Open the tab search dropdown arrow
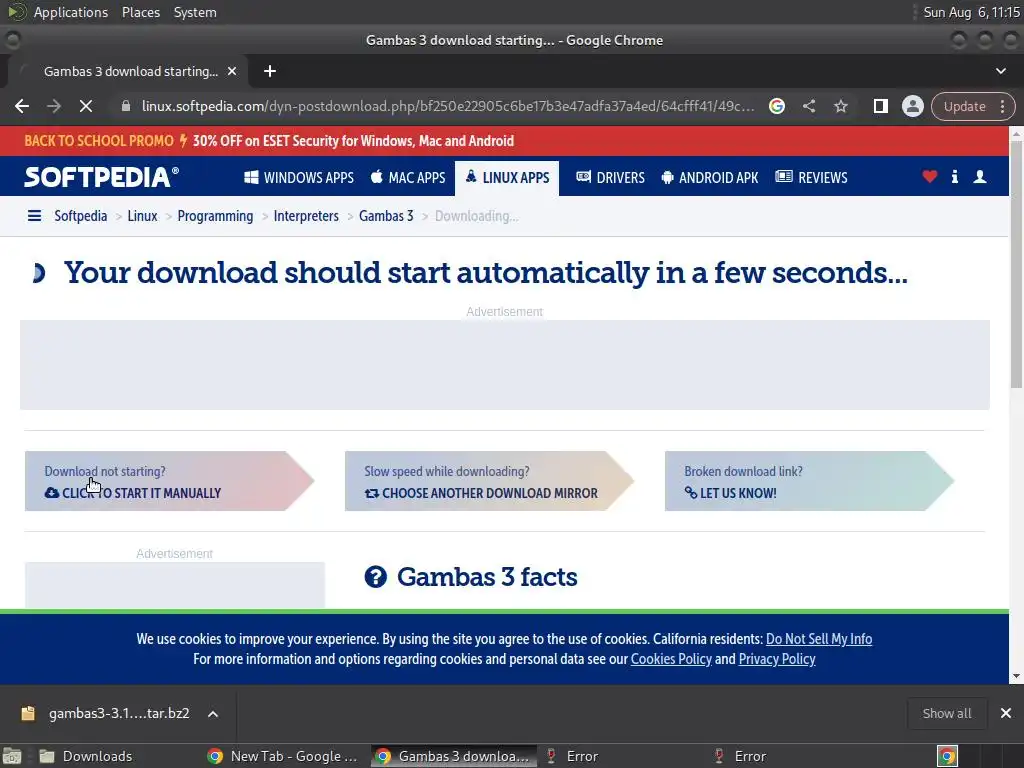 tap(1000, 71)
